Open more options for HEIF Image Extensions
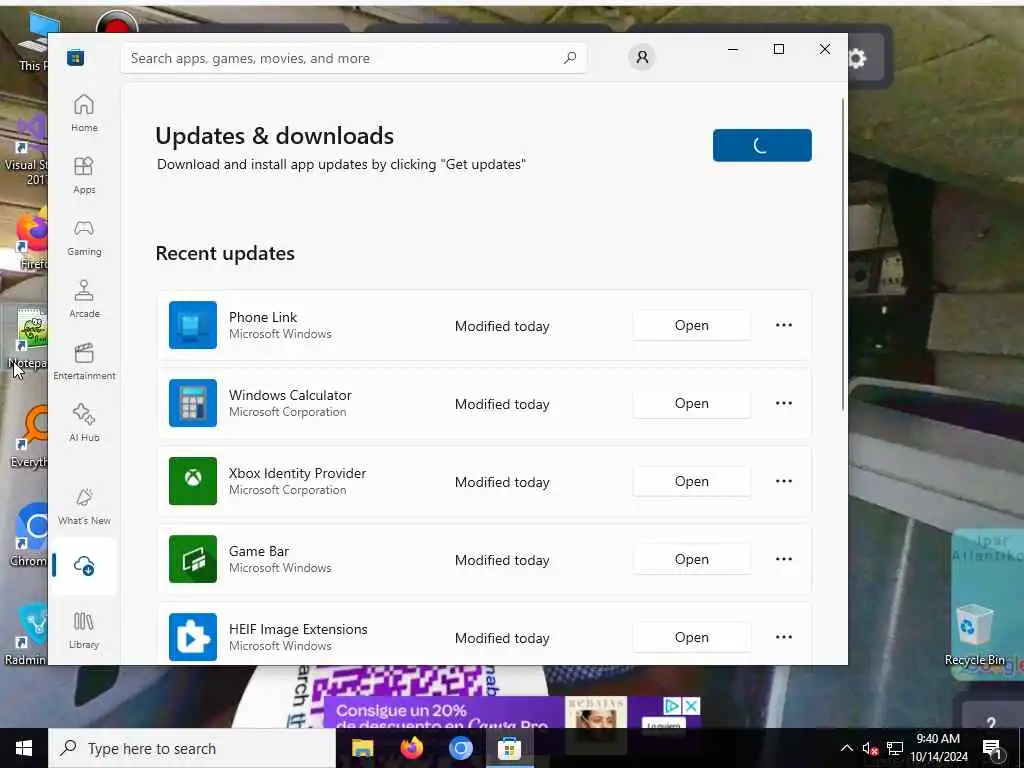The width and height of the screenshot is (1024, 768). coord(784,637)
